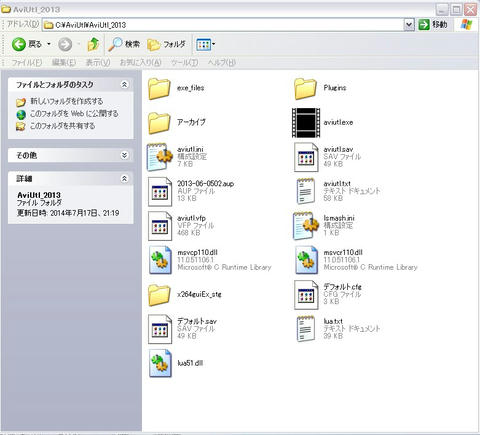Open the Plugins folder icon
Image resolution: width=480 pixels, height=435 pixels.
(x=305, y=89)
